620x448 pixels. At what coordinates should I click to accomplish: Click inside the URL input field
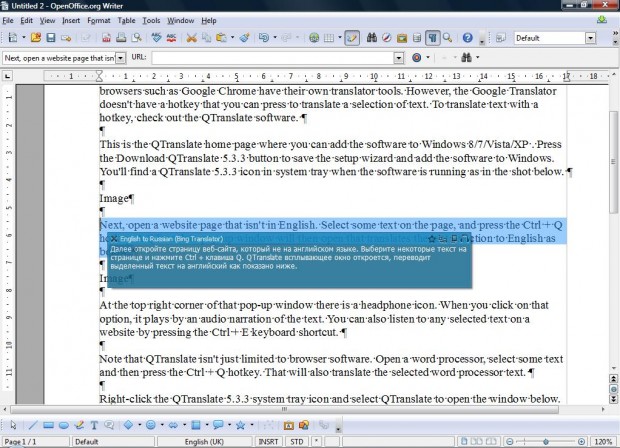[x=273, y=58]
